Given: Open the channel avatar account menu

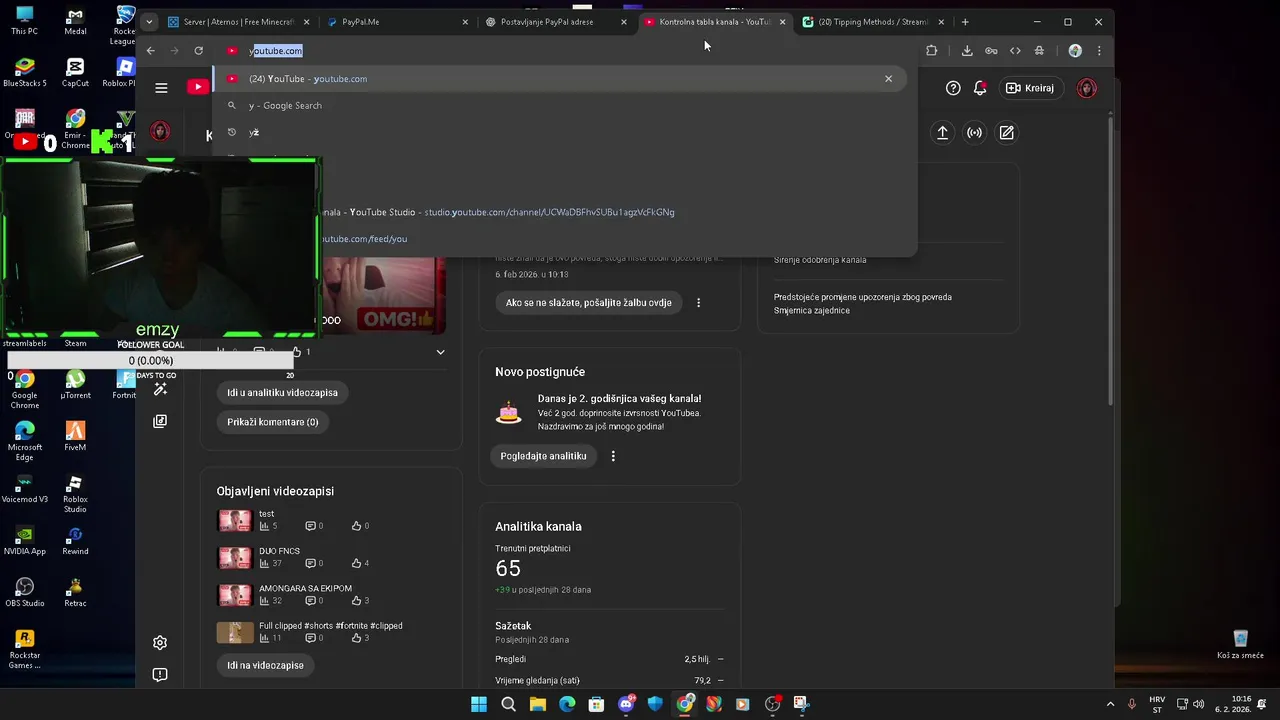Looking at the screenshot, I should tap(1087, 88).
